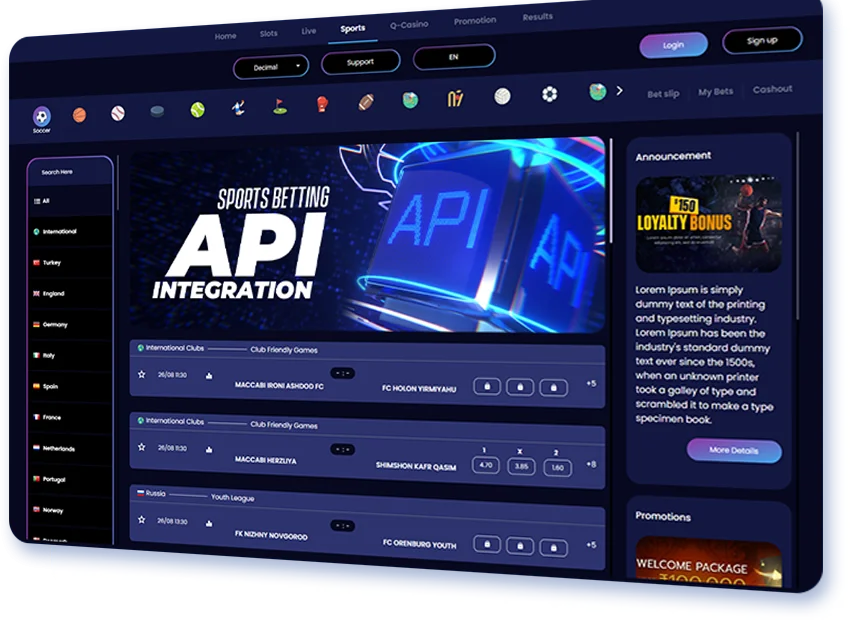Select Germany in the country list
Viewport: 868px width, 620px height.
click(70, 324)
